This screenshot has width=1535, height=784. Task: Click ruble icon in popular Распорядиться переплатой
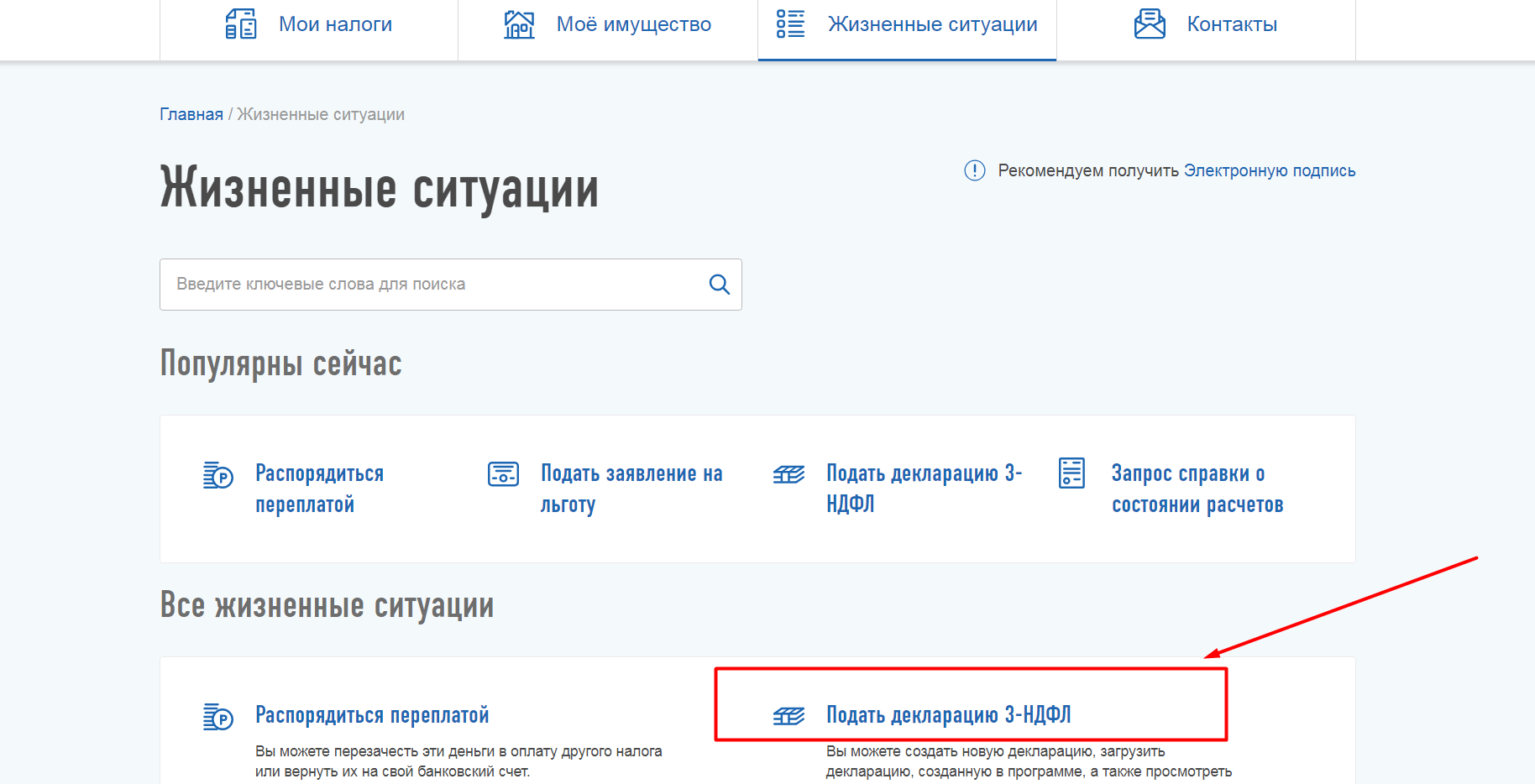pos(218,475)
